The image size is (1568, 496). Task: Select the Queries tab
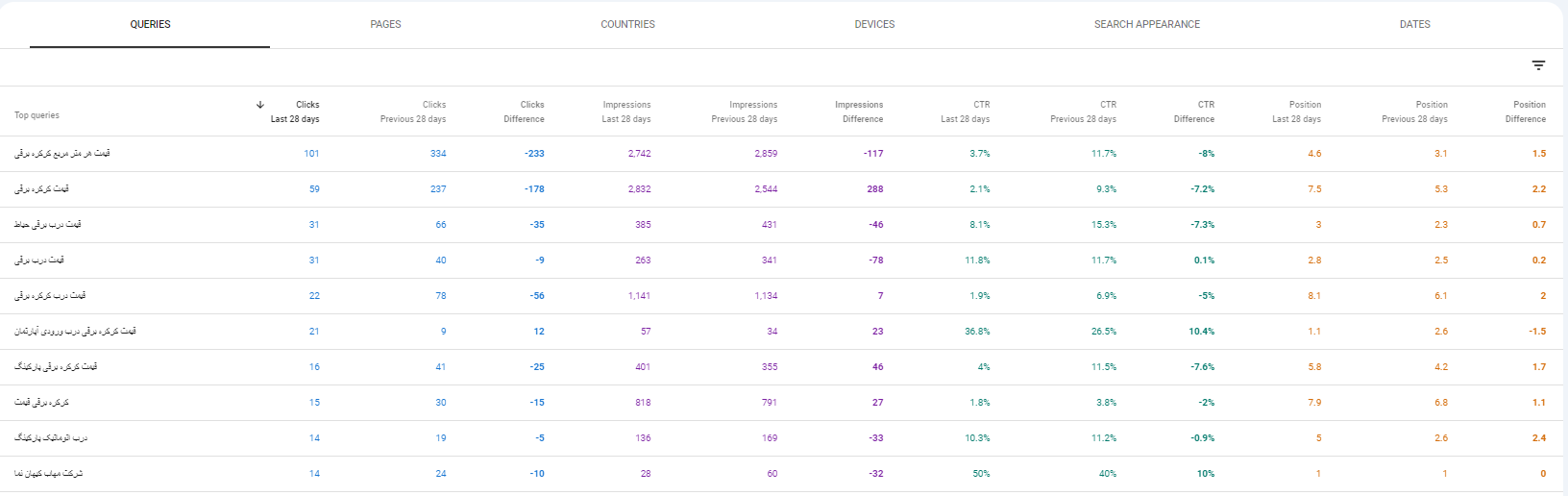point(150,24)
